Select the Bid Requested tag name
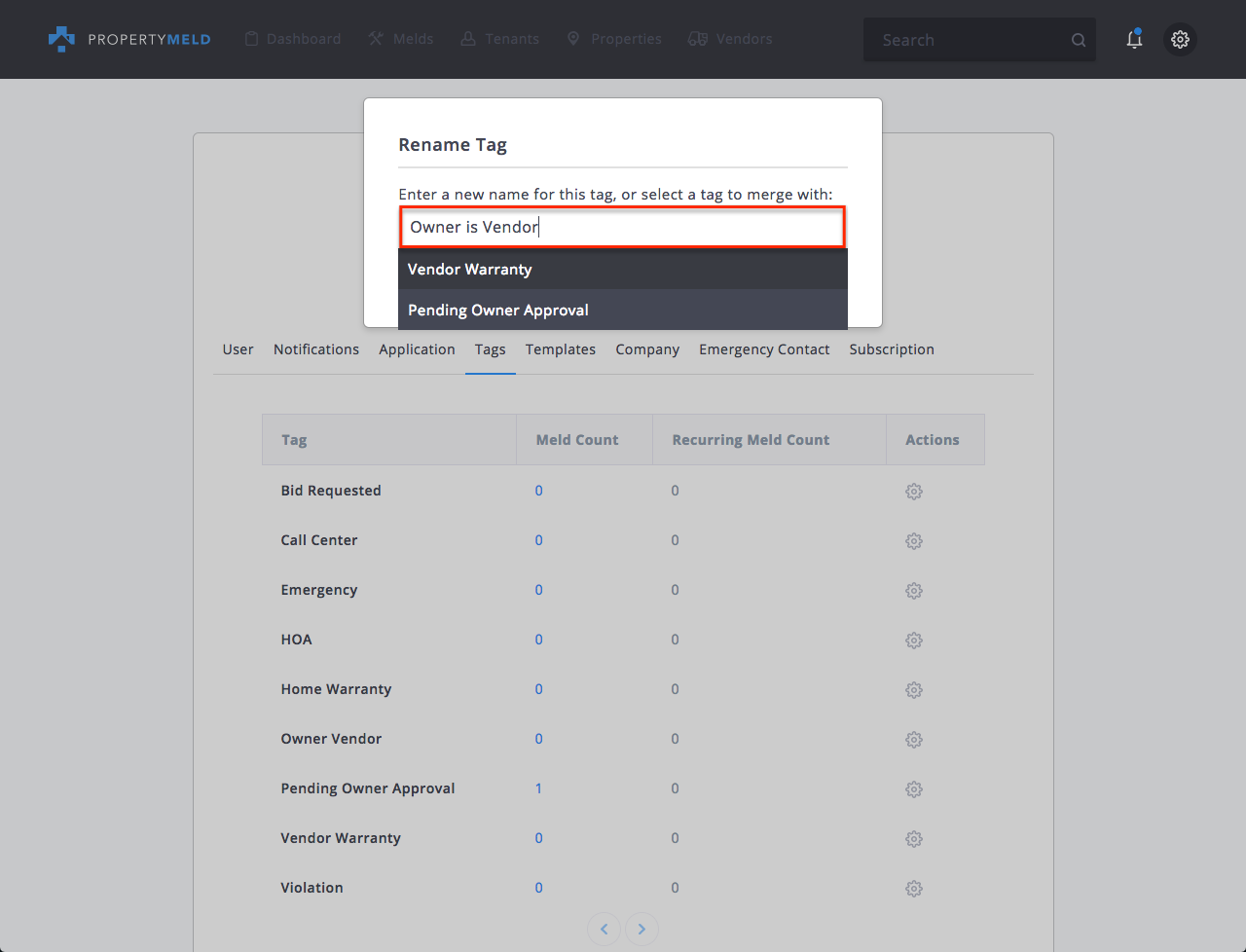This screenshot has width=1246, height=952. coord(331,491)
